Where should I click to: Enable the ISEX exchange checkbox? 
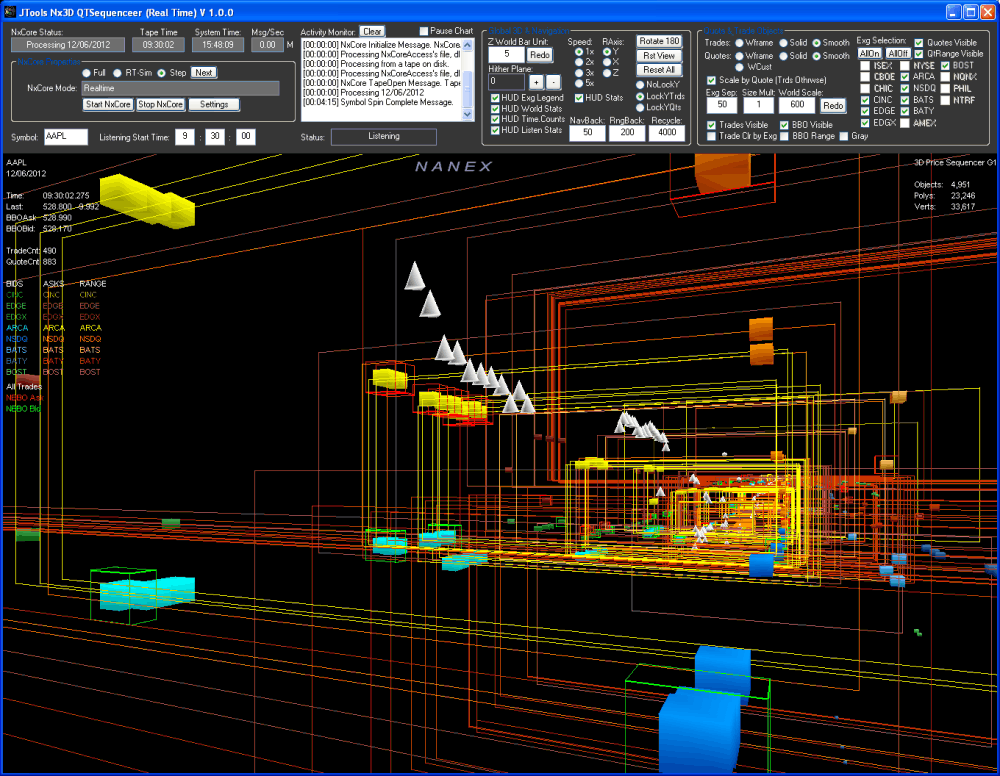865,66
